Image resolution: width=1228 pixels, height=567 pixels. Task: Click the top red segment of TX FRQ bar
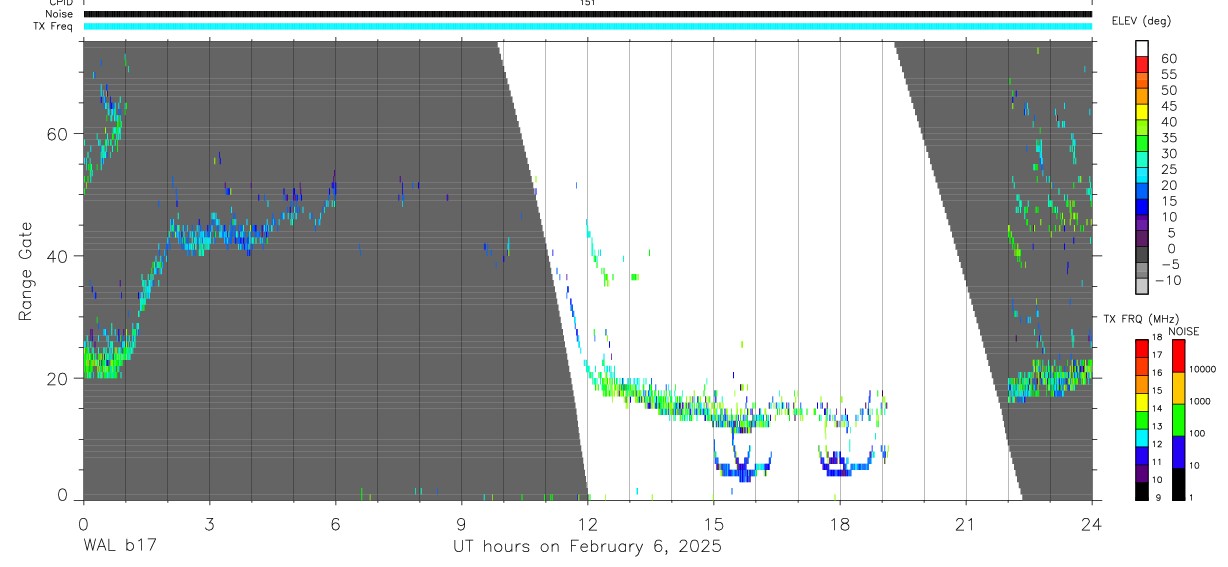pos(1141,348)
